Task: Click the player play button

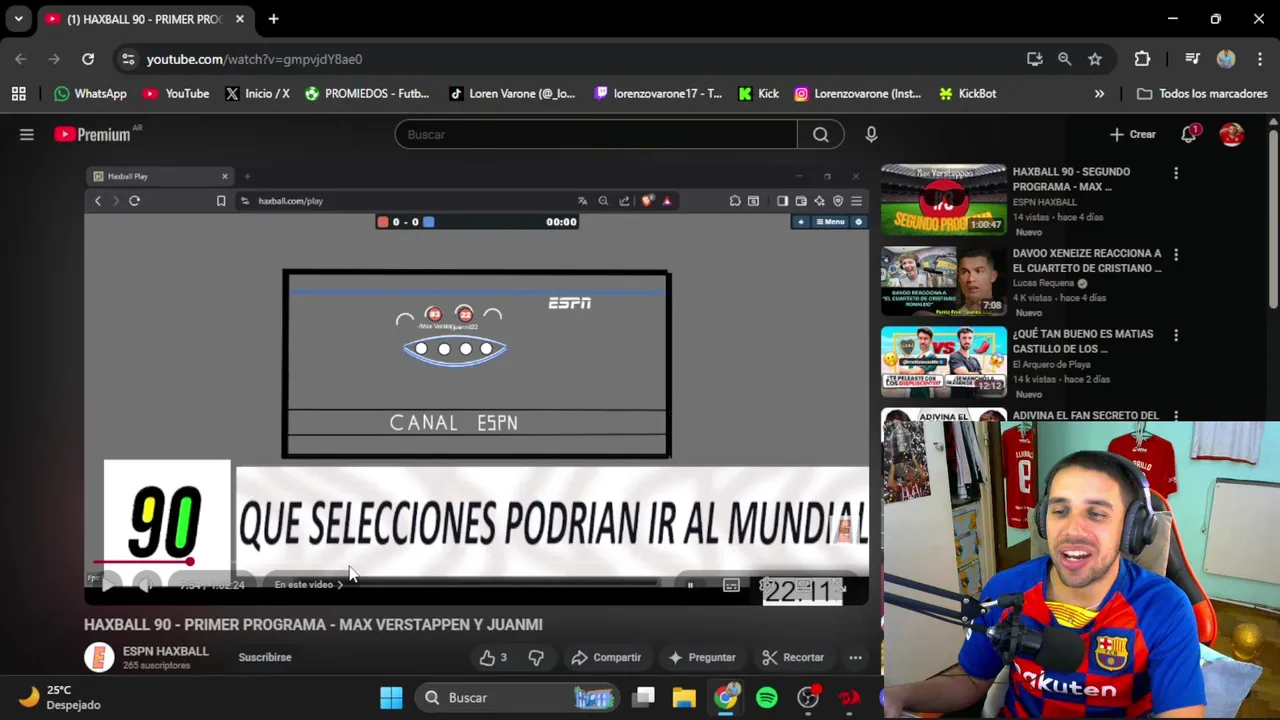Action: coord(108,585)
